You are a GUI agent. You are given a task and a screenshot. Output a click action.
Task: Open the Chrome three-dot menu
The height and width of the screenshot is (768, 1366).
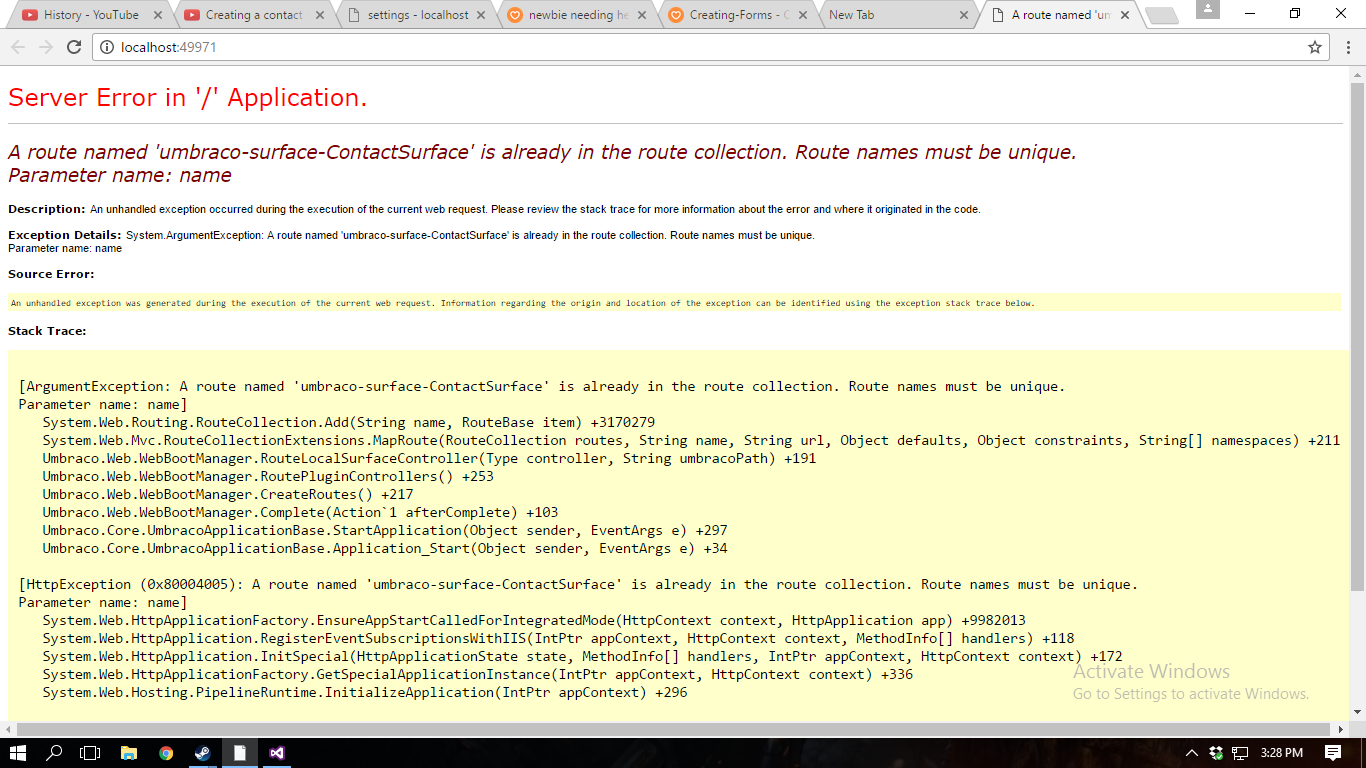coord(1347,47)
